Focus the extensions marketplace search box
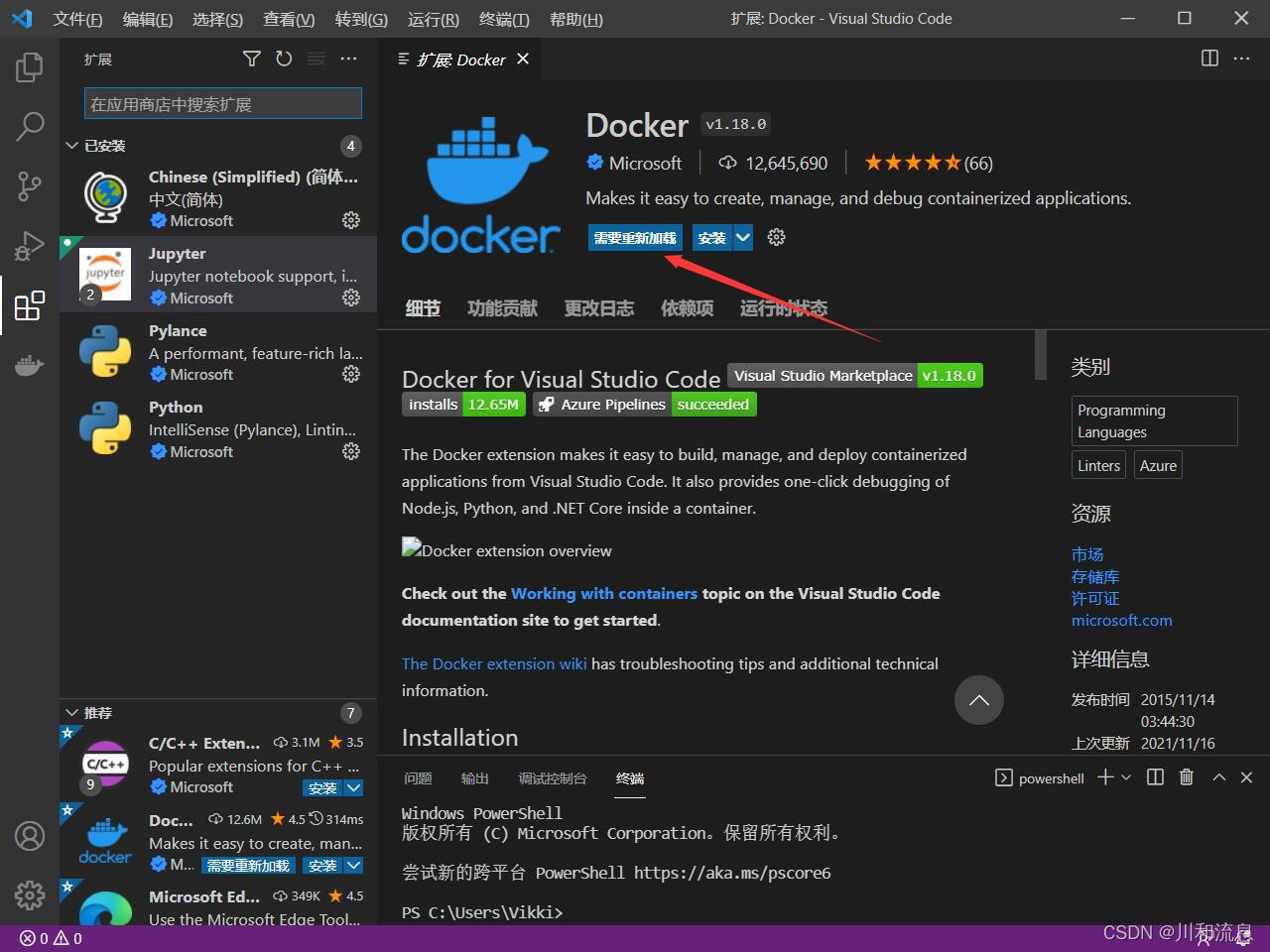The width and height of the screenshot is (1270, 952). 223,104
